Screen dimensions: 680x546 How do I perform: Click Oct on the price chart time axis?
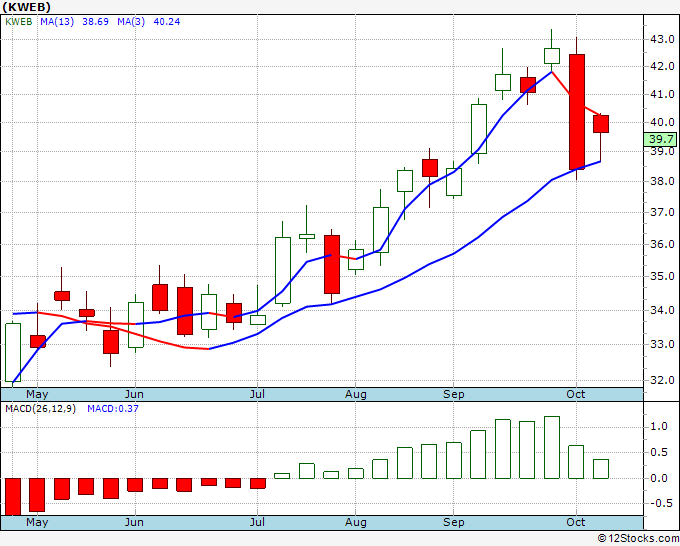575,394
